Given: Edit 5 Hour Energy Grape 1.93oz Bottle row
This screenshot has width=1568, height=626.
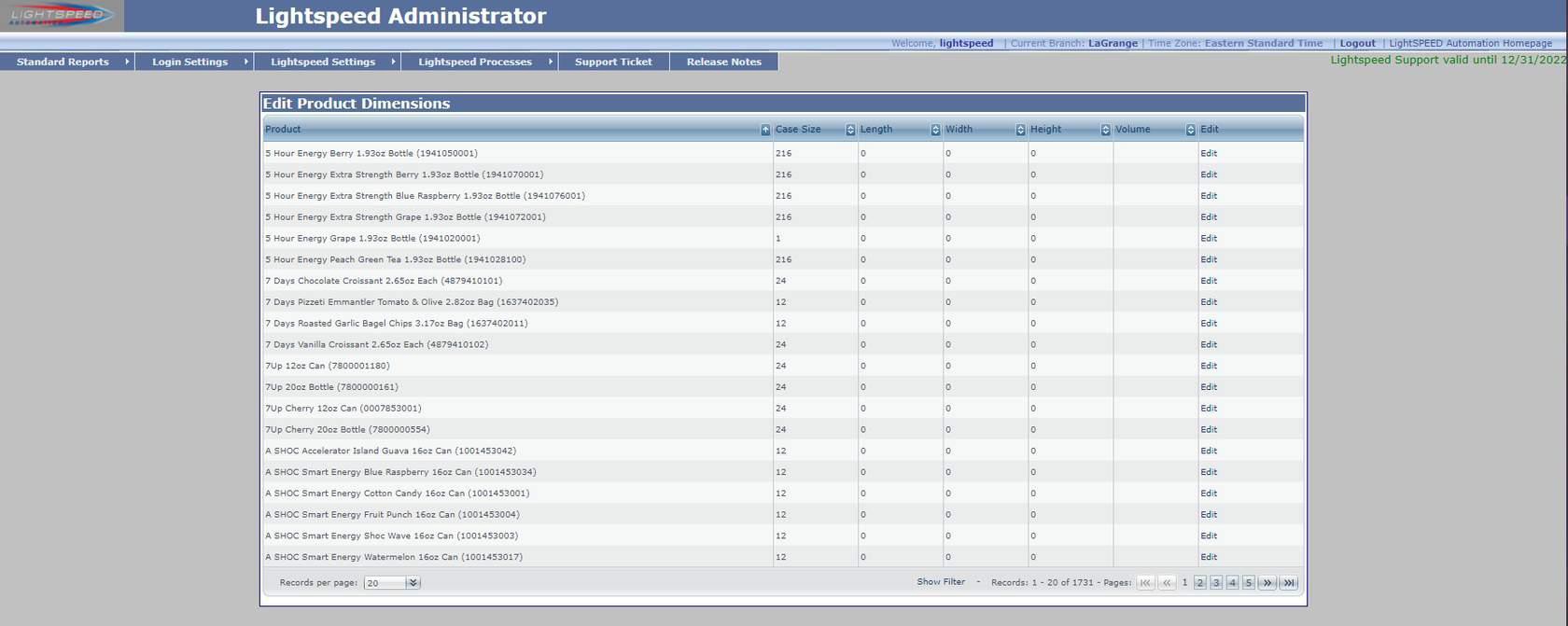Looking at the screenshot, I should pos(1209,239).
